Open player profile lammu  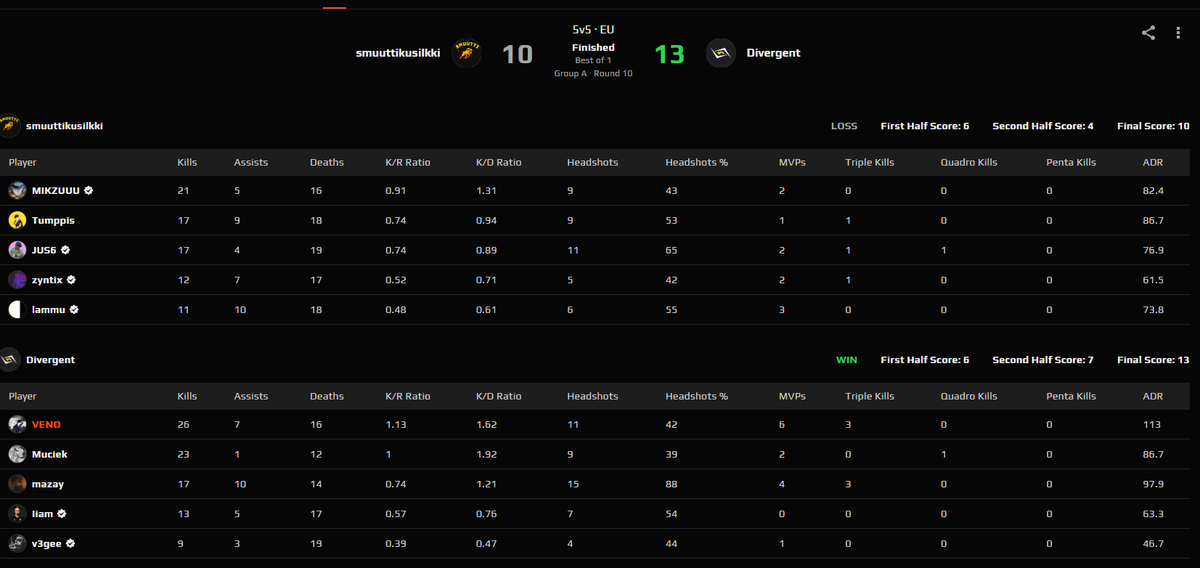(49, 310)
